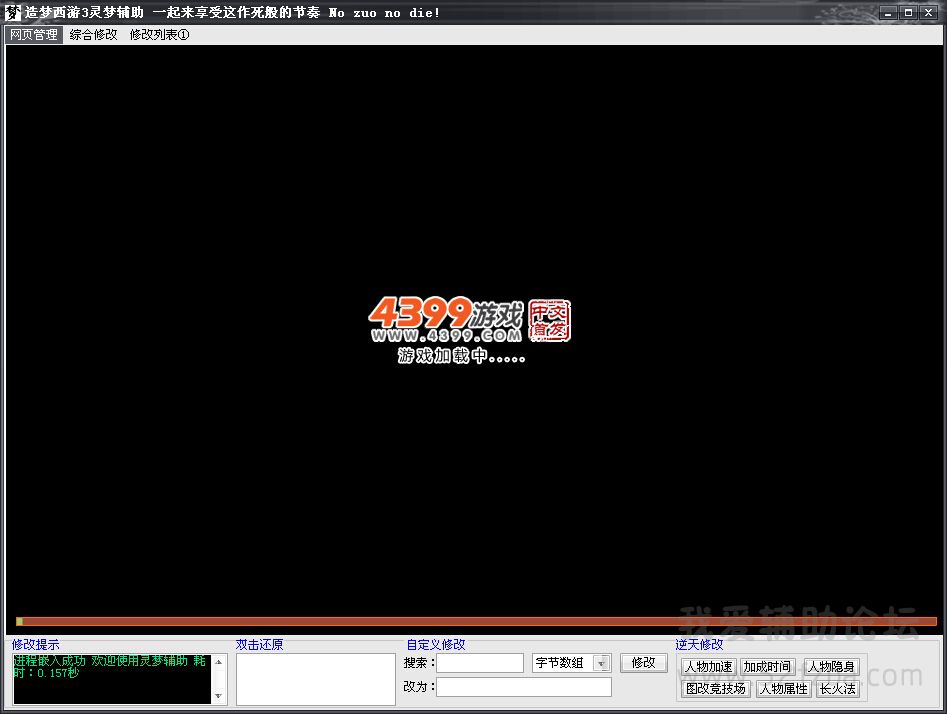Click the 图改竞技场 button
Screen dimensions: 947x714
click(716, 689)
